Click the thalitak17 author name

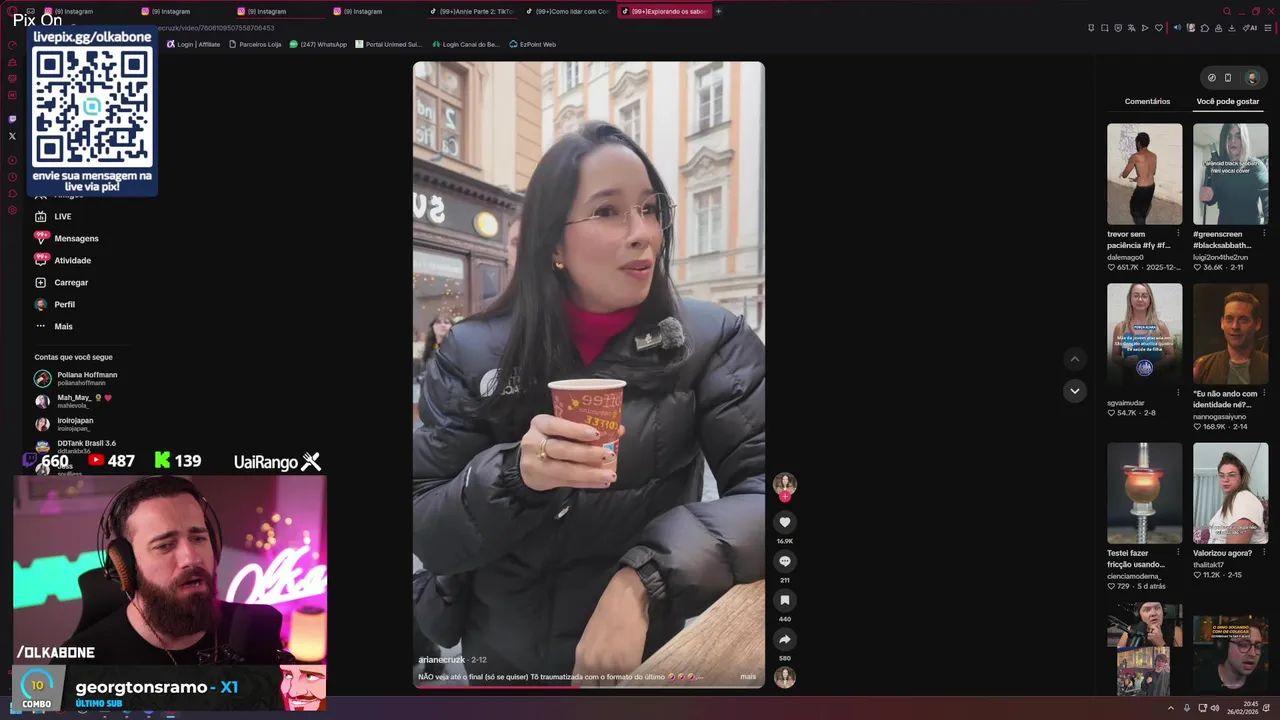pyautogui.click(x=1210, y=565)
